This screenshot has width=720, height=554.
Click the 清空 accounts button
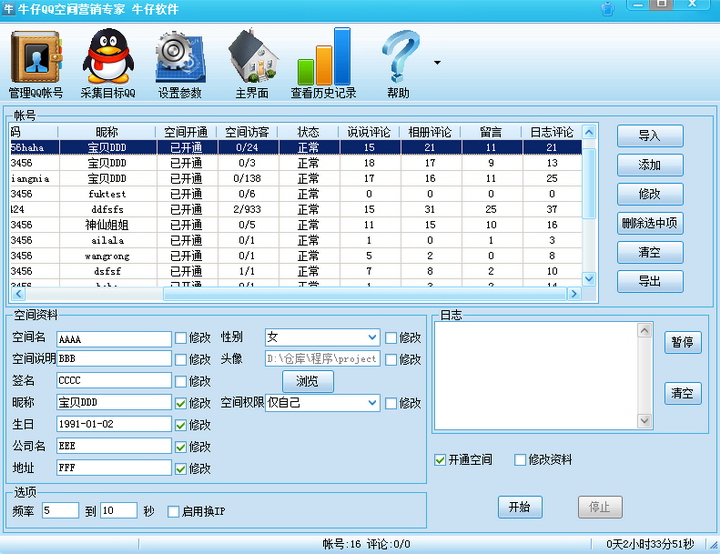point(650,252)
